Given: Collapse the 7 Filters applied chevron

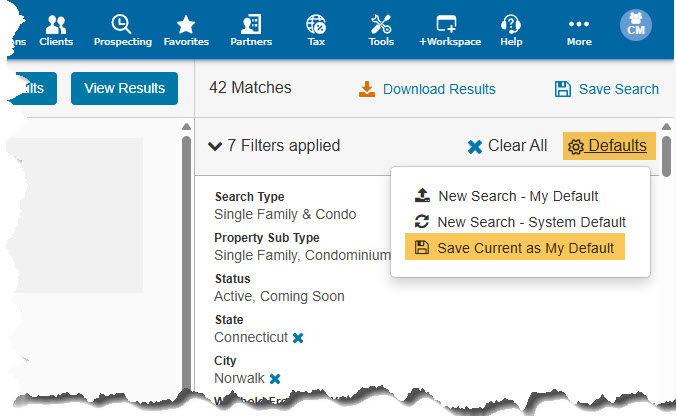Looking at the screenshot, I should [215, 146].
